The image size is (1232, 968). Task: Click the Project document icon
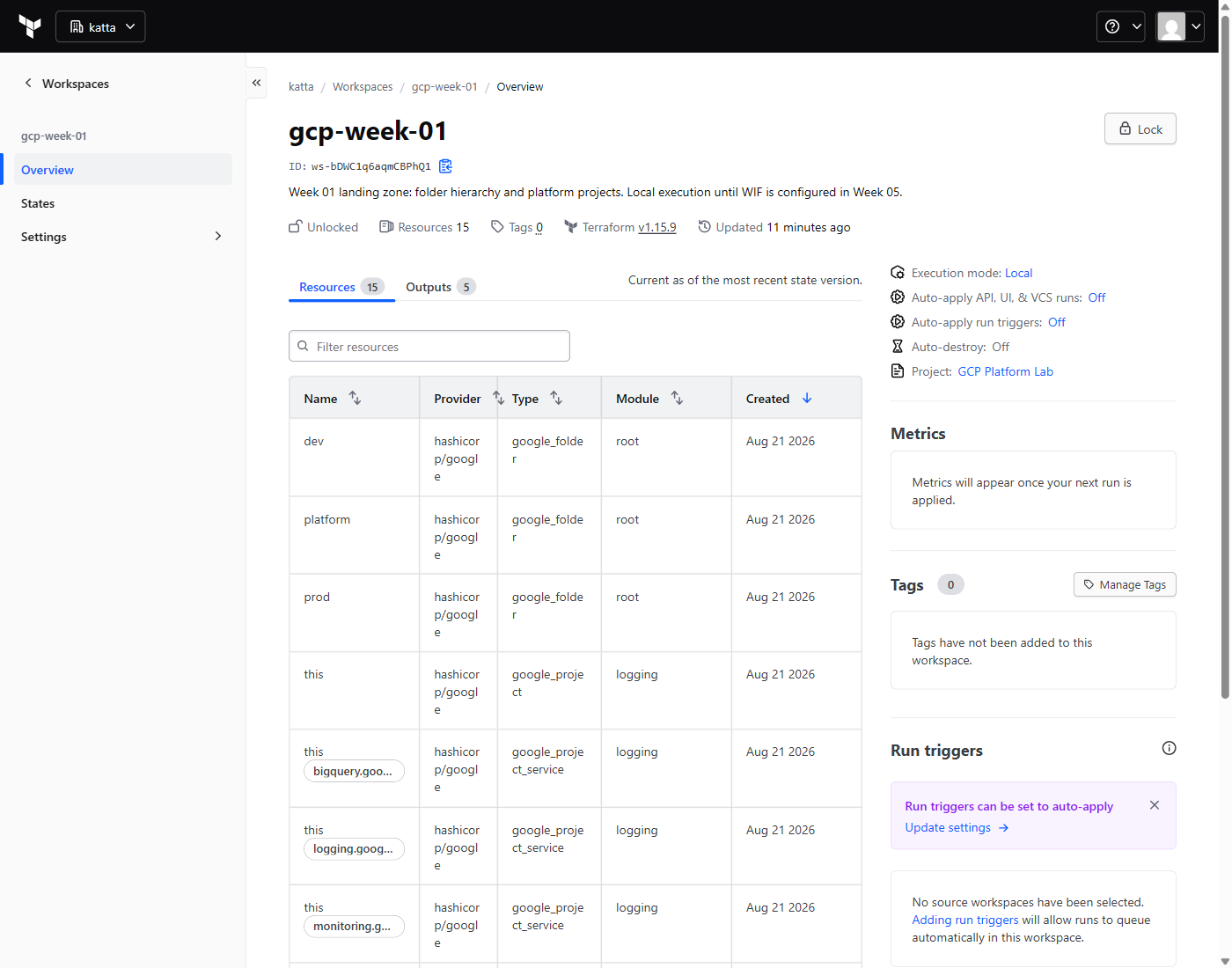click(x=898, y=370)
